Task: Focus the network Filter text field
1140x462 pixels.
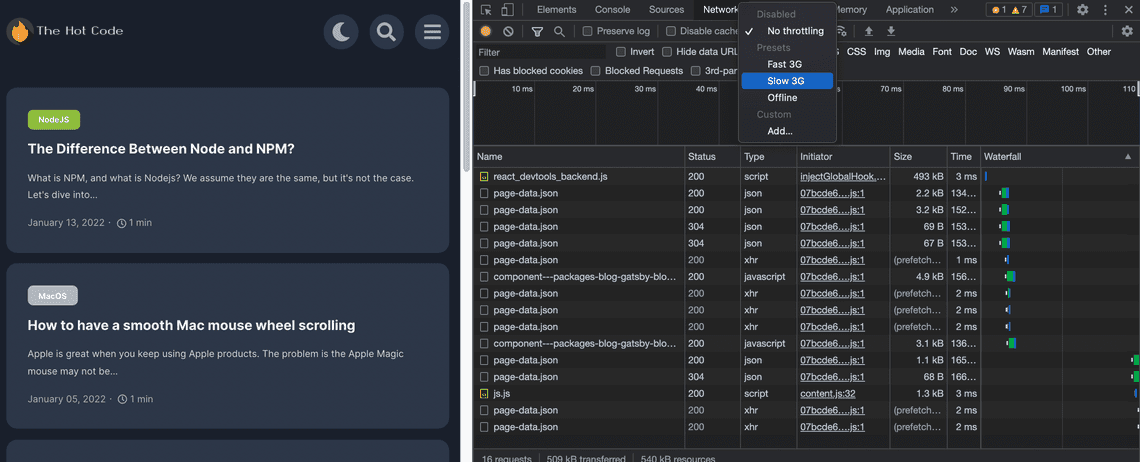Action: coord(540,52)
